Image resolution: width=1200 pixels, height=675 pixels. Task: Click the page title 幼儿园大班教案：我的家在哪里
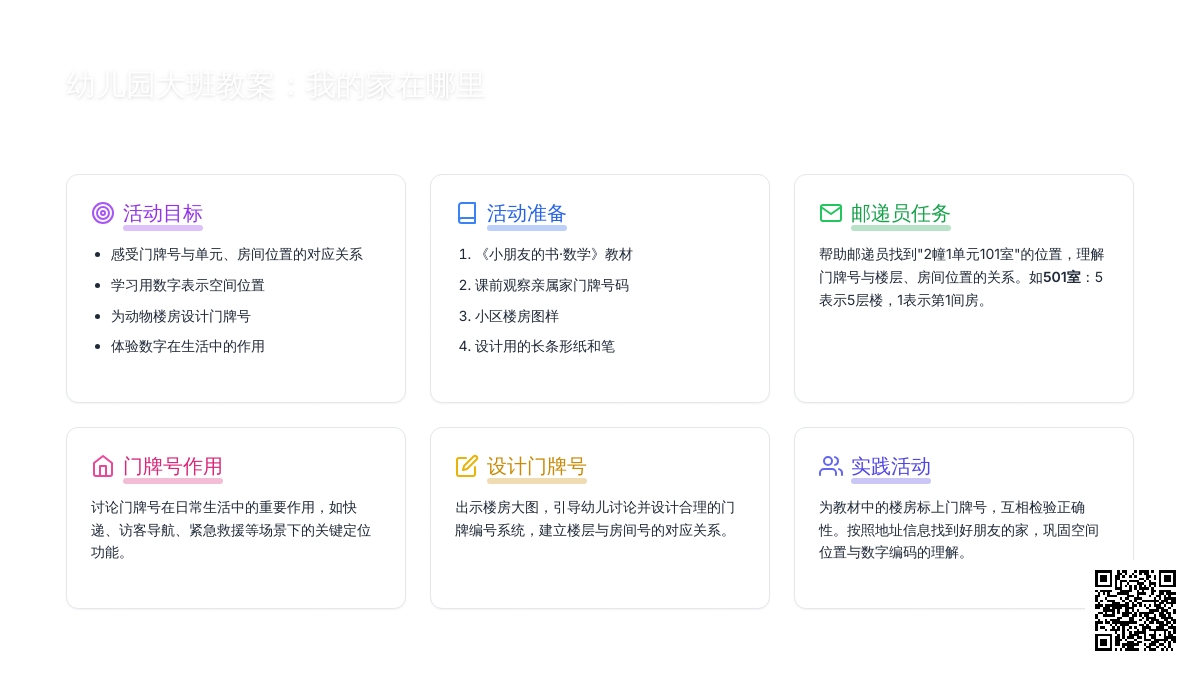(x=275, y=86)
